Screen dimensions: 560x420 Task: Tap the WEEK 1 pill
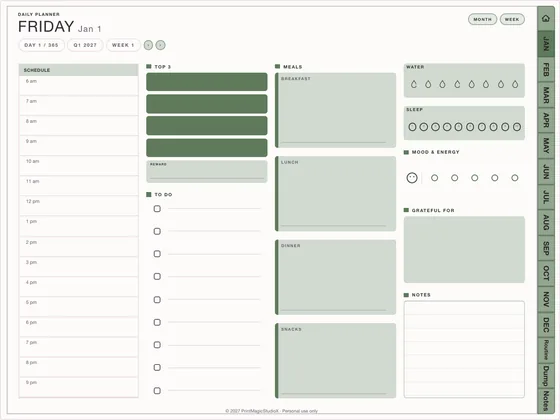tap(123, 45)
